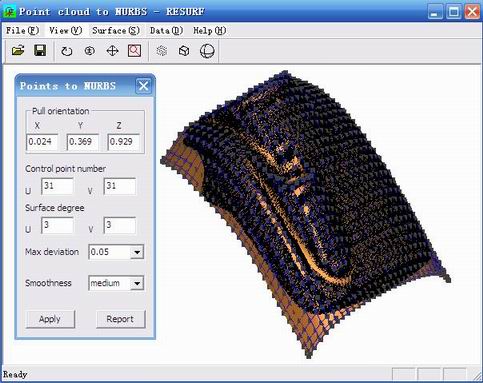Click the shaded sphere view icon
The image size is (483, 383).
click(207, 51)
